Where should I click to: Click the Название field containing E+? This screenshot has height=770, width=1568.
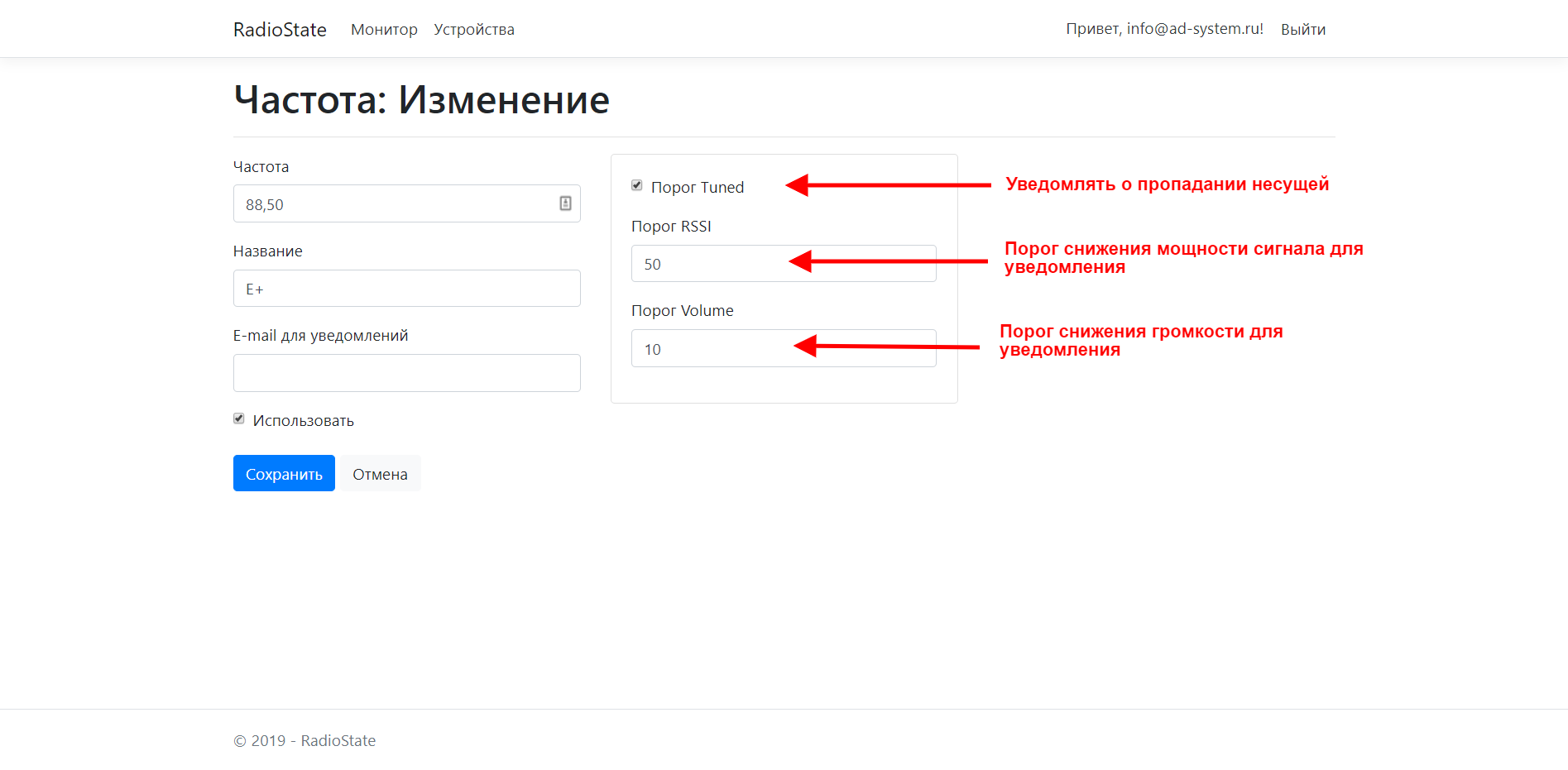coord(406,289)
